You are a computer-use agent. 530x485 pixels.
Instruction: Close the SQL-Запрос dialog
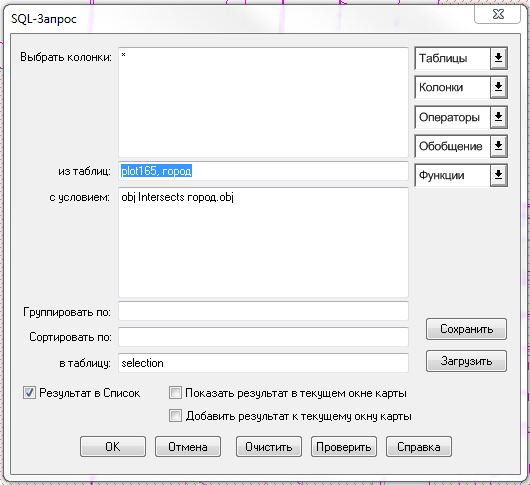(497, 14)
